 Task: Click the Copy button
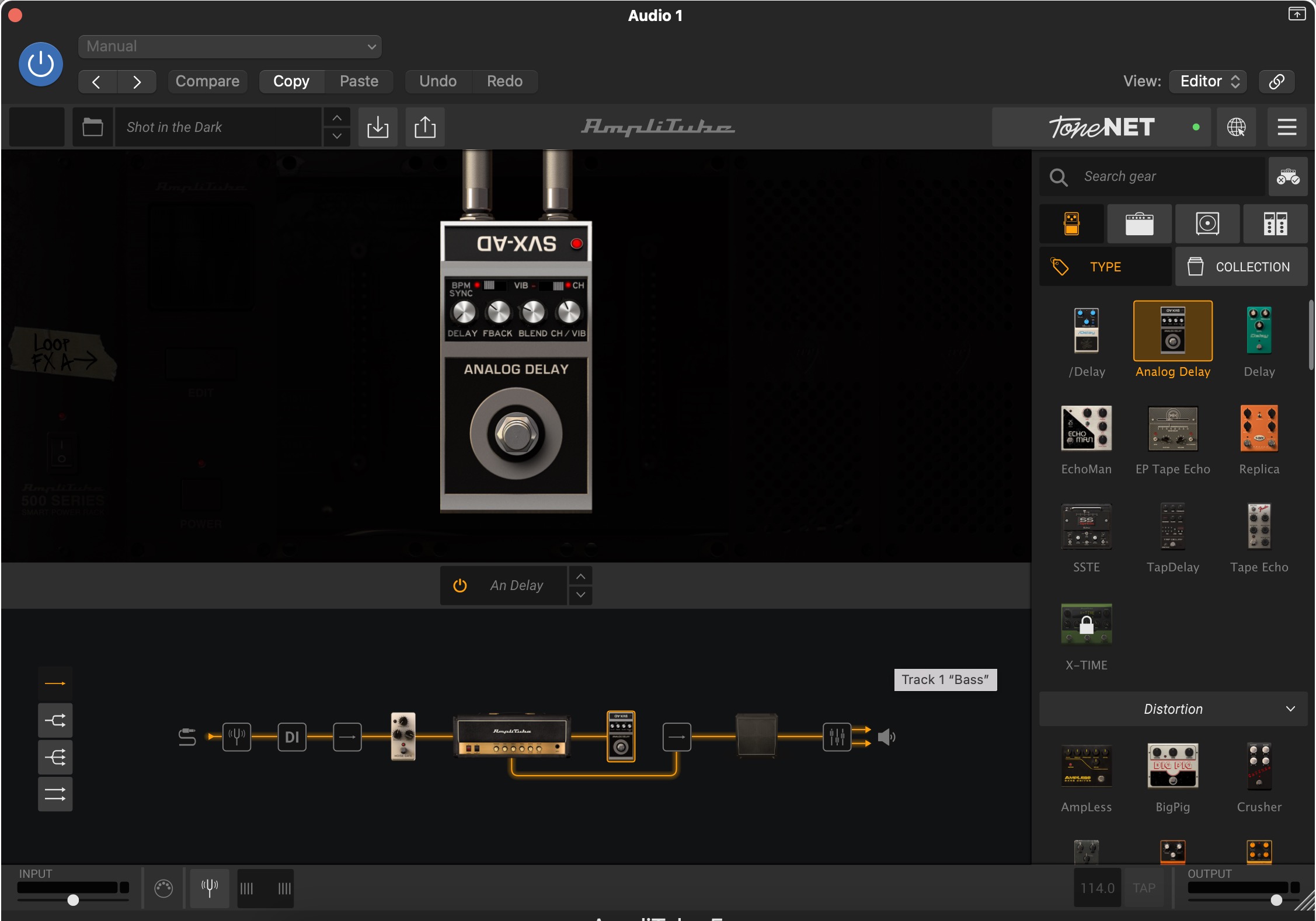click(x=291, y=82)
